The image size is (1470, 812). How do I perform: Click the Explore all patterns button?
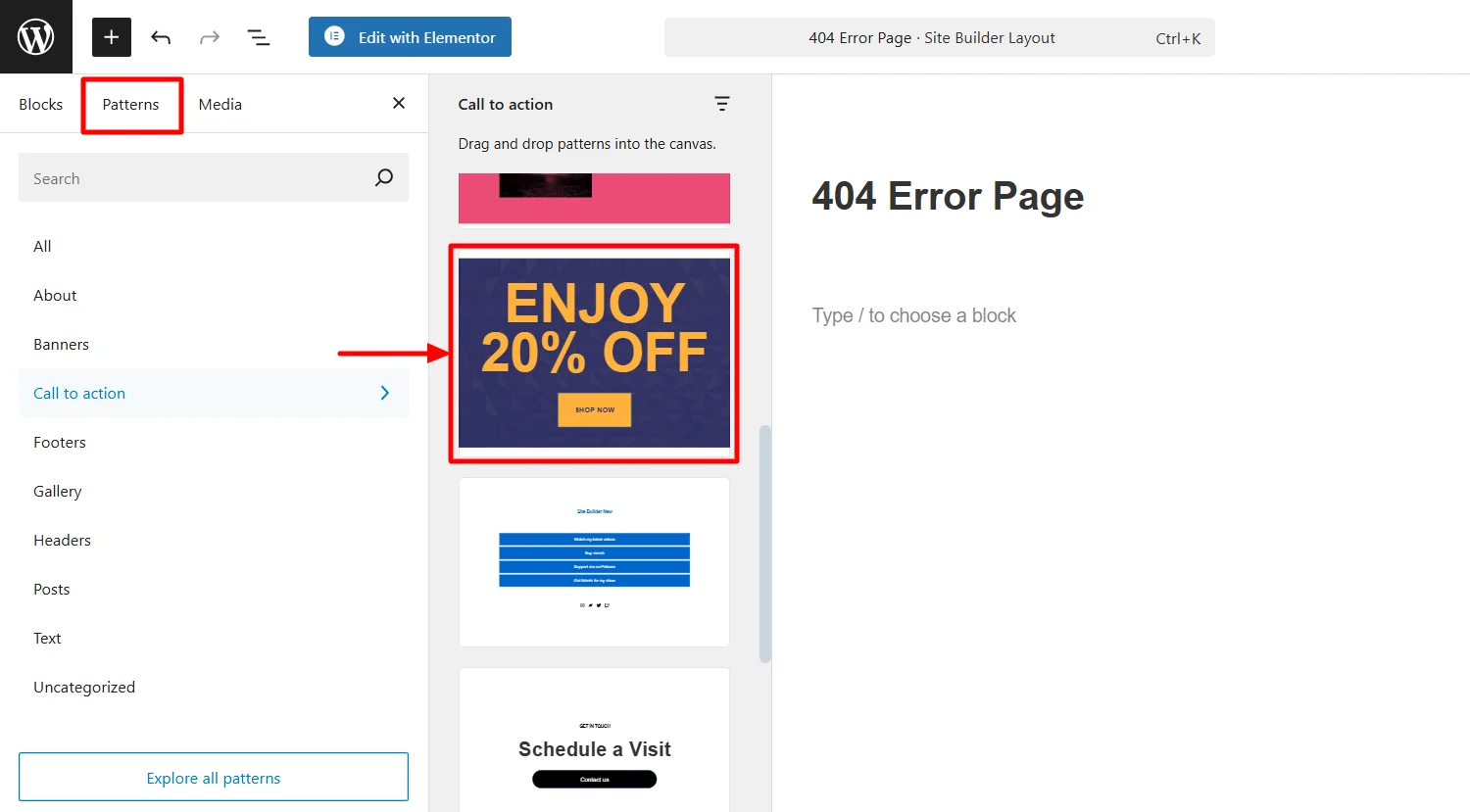click(x=214, y=778)
